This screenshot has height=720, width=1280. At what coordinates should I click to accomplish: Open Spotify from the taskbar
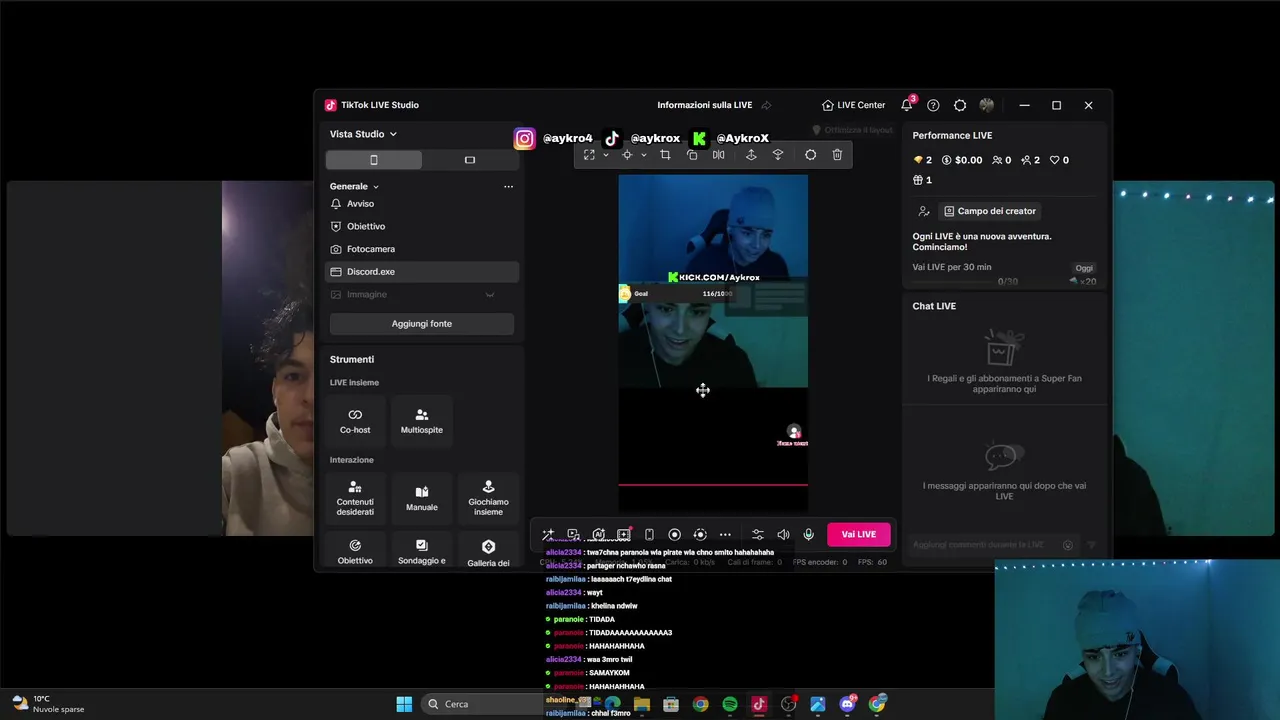(x=730, y=704)
